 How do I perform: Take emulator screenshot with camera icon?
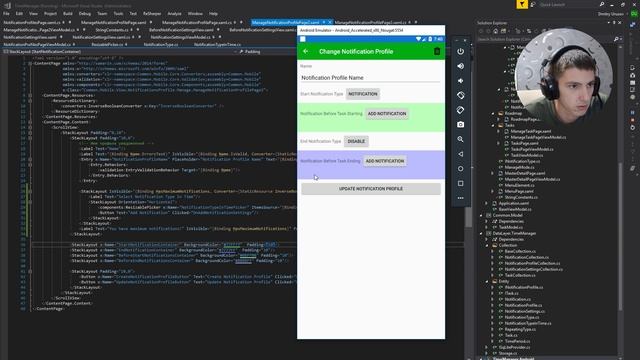tap(460, 124)
